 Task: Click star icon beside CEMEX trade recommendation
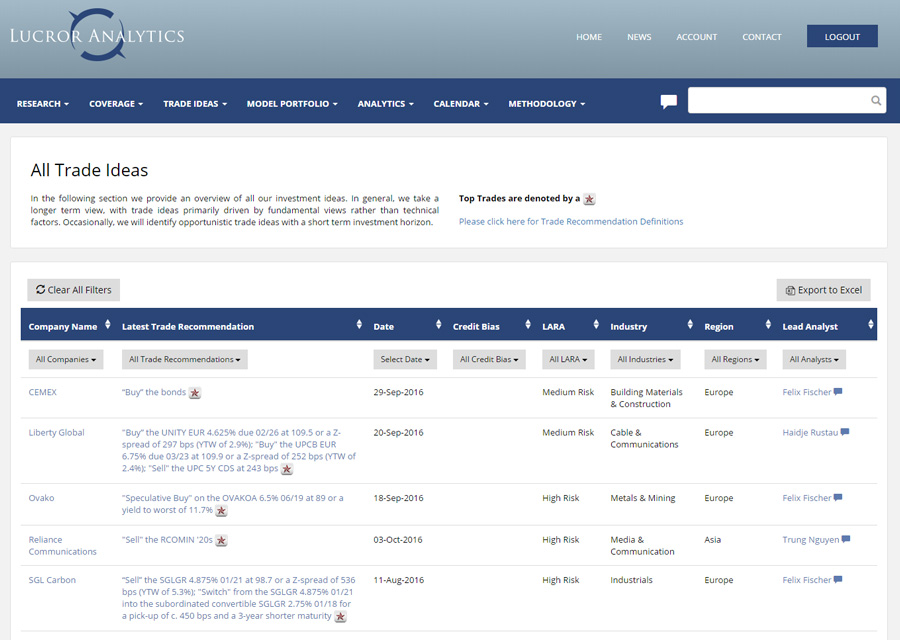[x=195, y=393]
